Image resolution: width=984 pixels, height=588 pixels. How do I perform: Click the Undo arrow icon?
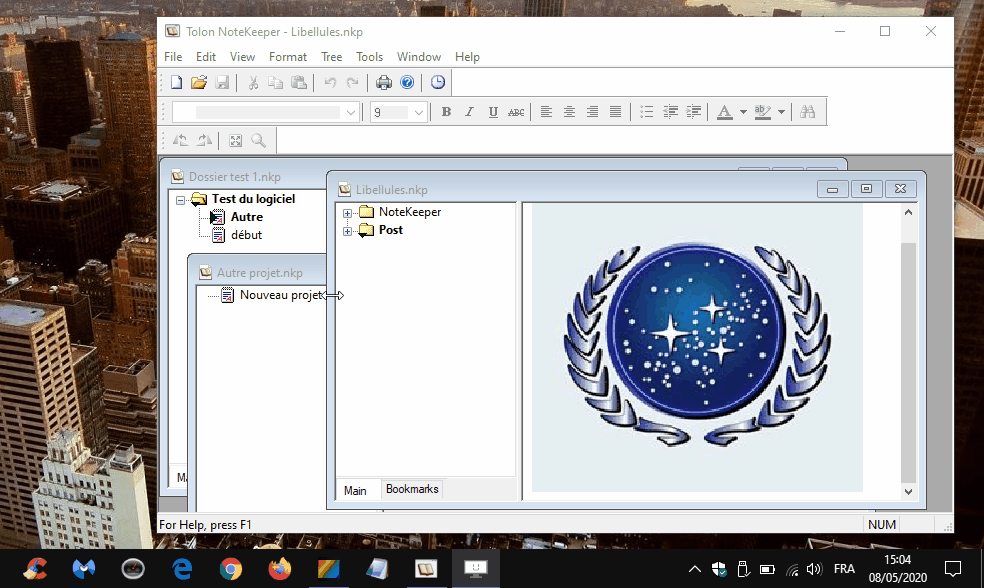(x=330, y=82)
